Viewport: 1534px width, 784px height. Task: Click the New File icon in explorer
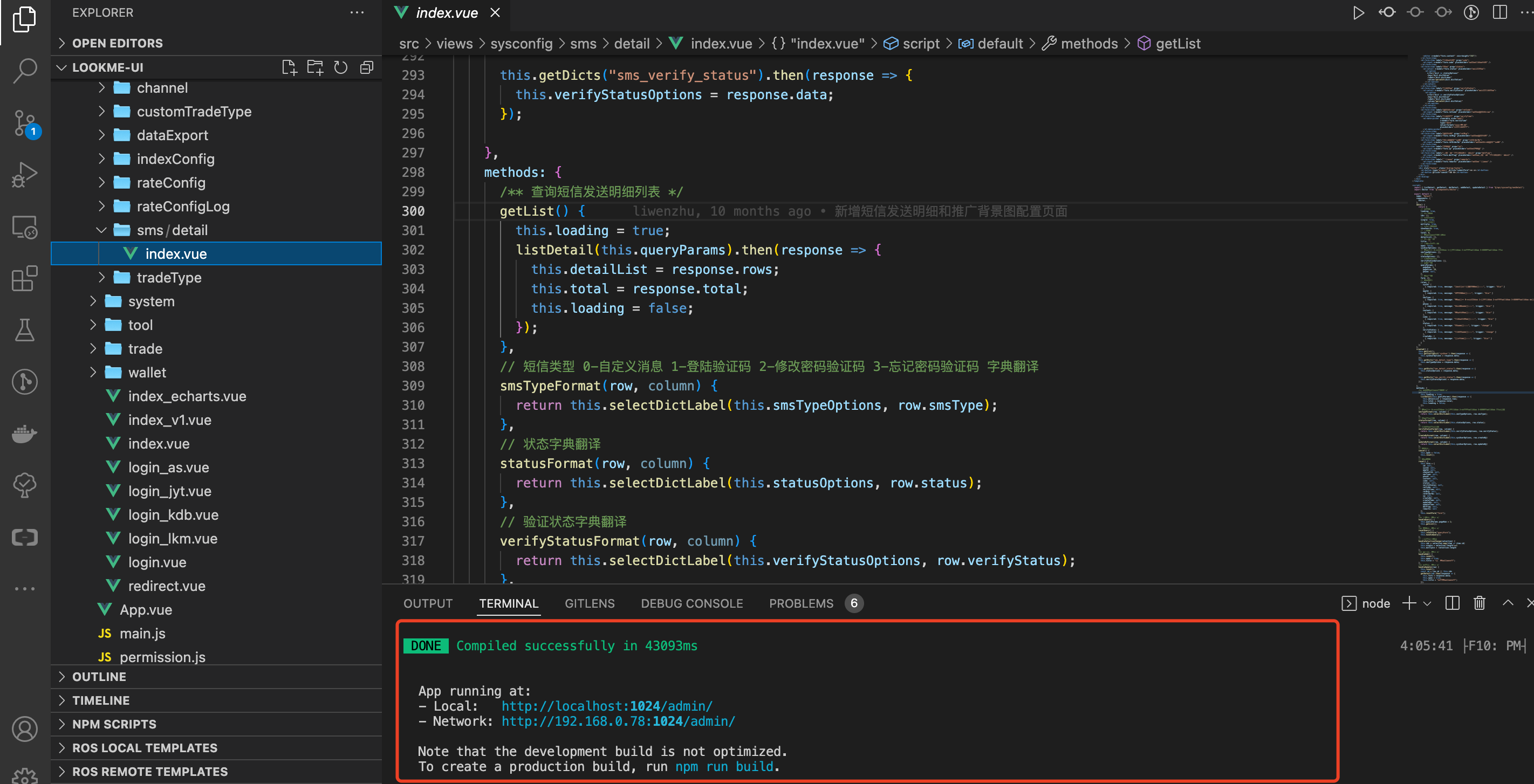click(290, 67)
